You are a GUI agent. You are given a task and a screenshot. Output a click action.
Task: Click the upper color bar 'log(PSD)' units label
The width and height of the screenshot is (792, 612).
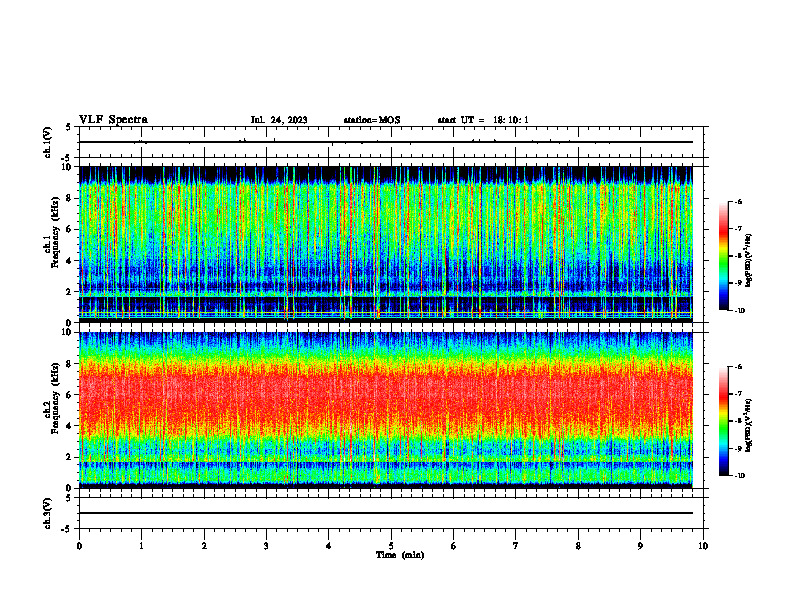pos(749,261)
